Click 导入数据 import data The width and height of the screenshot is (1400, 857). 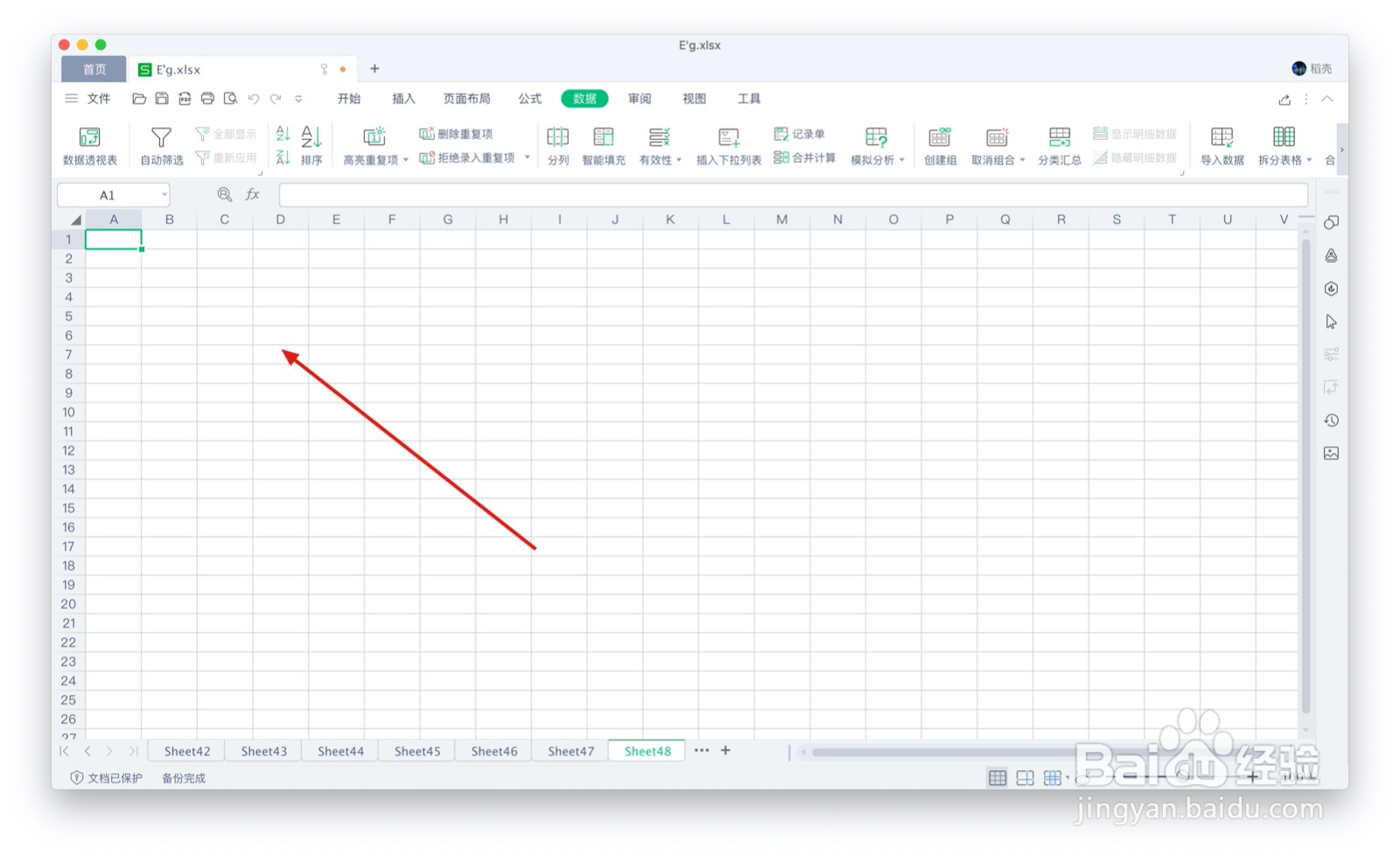coord(1221,146)
